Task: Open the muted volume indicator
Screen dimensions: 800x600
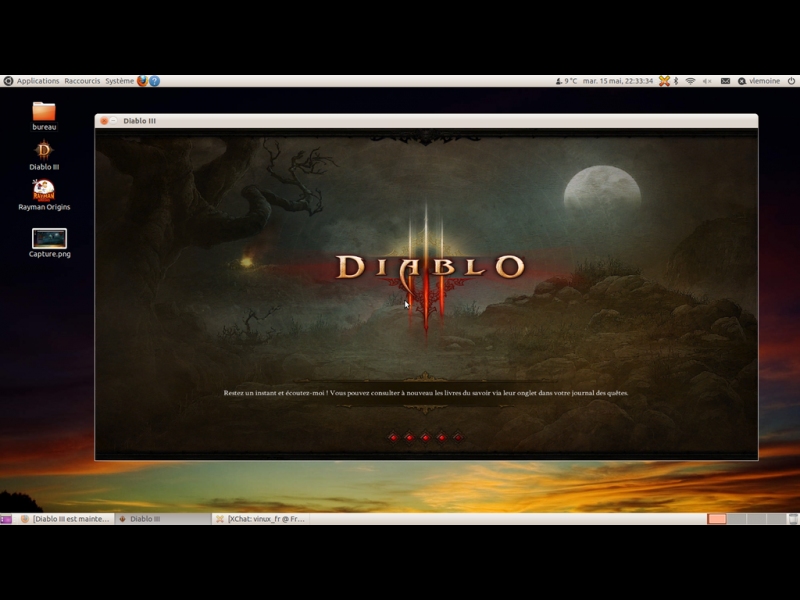Action: (707, 81)
